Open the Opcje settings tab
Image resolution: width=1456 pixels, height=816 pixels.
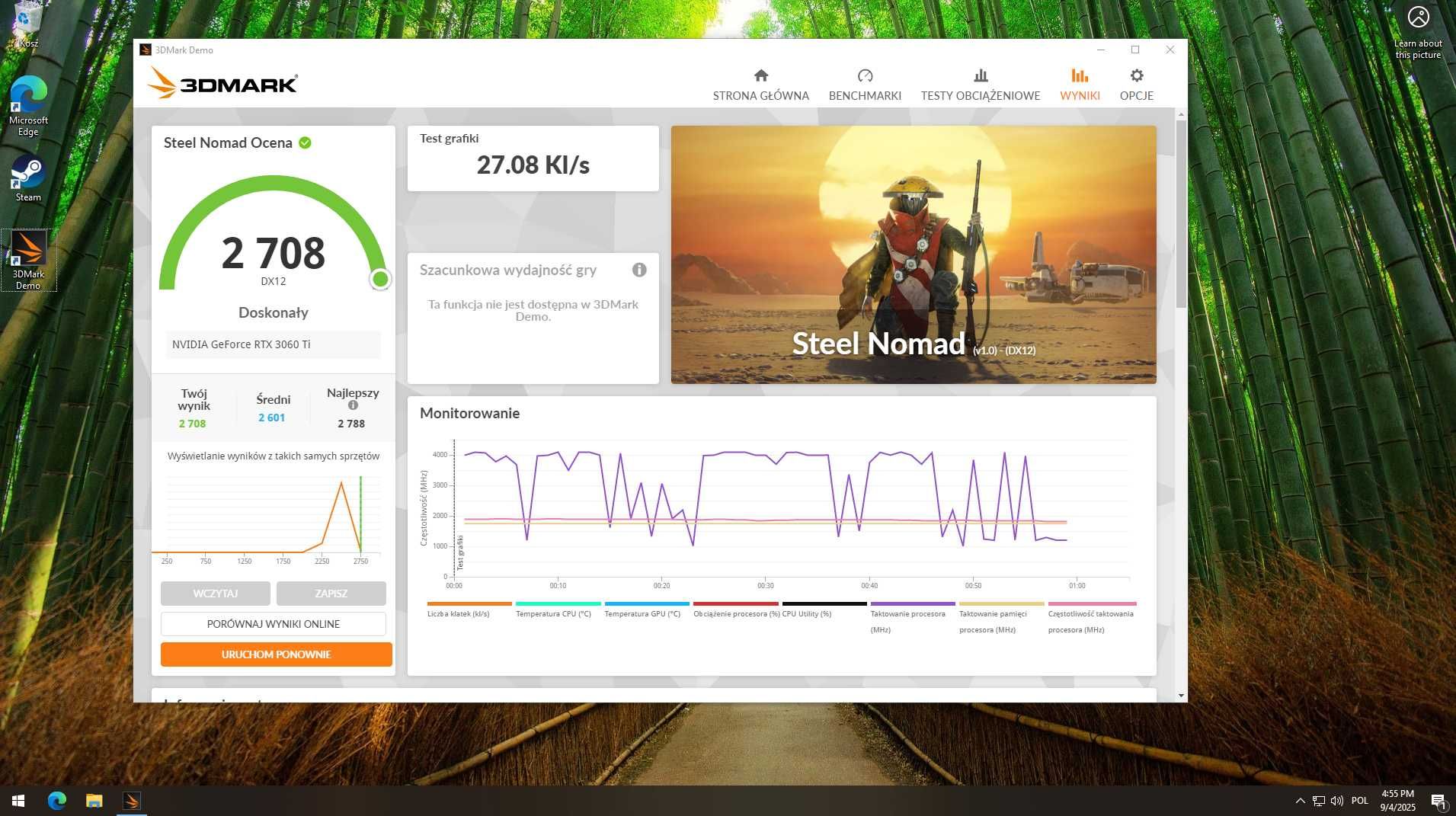tap(1137, 85)
